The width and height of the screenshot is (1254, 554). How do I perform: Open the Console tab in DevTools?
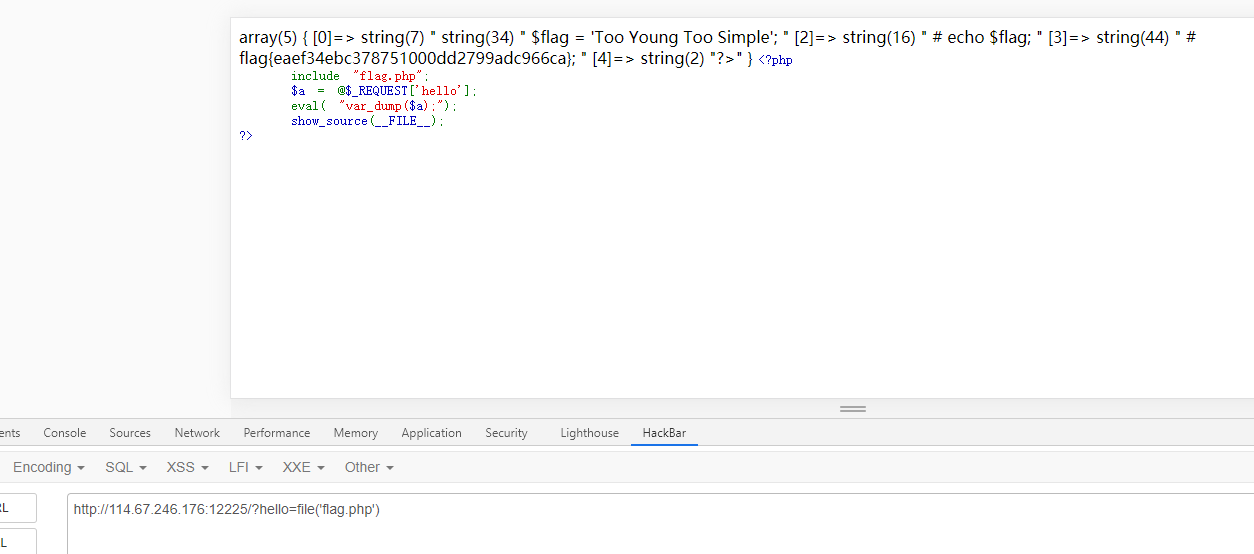64,433
